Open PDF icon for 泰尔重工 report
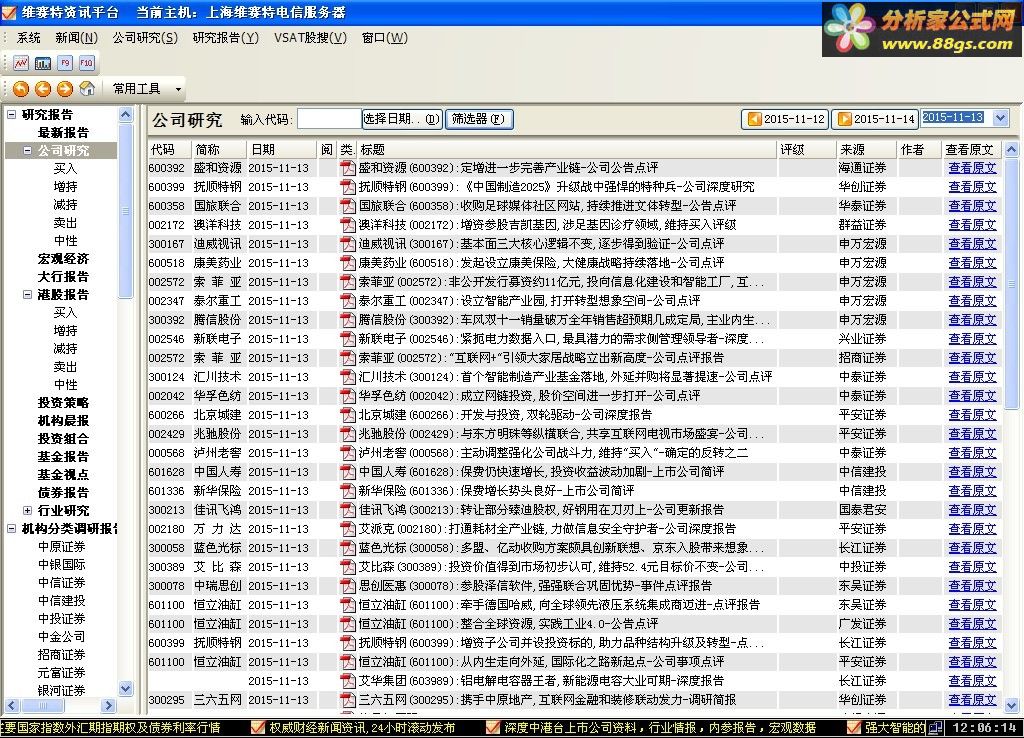Viewport: 1024px width, 738px height. pyautogui.click(x=348, y=301)
